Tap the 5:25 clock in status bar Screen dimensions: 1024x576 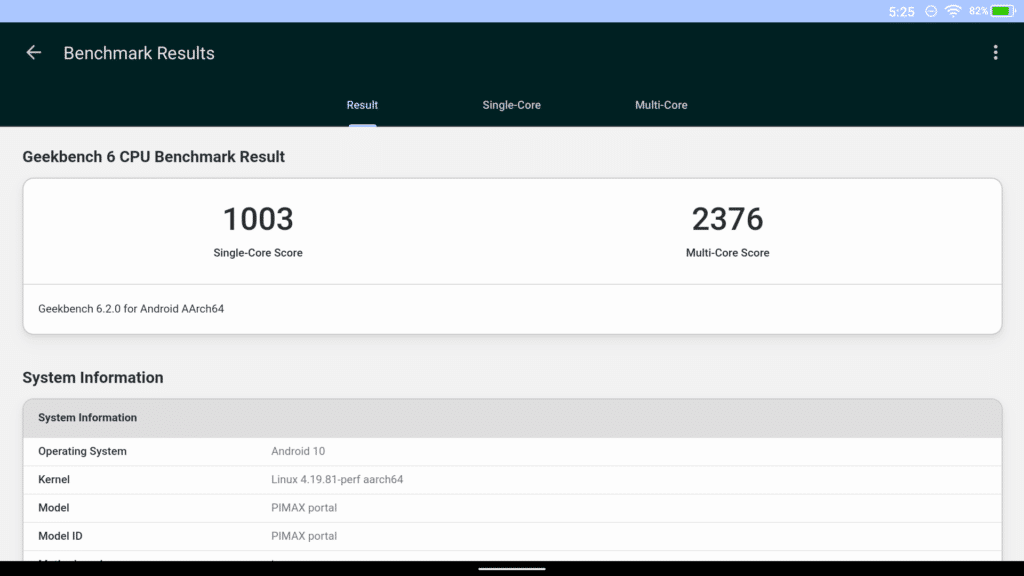(x=901, y=11)
